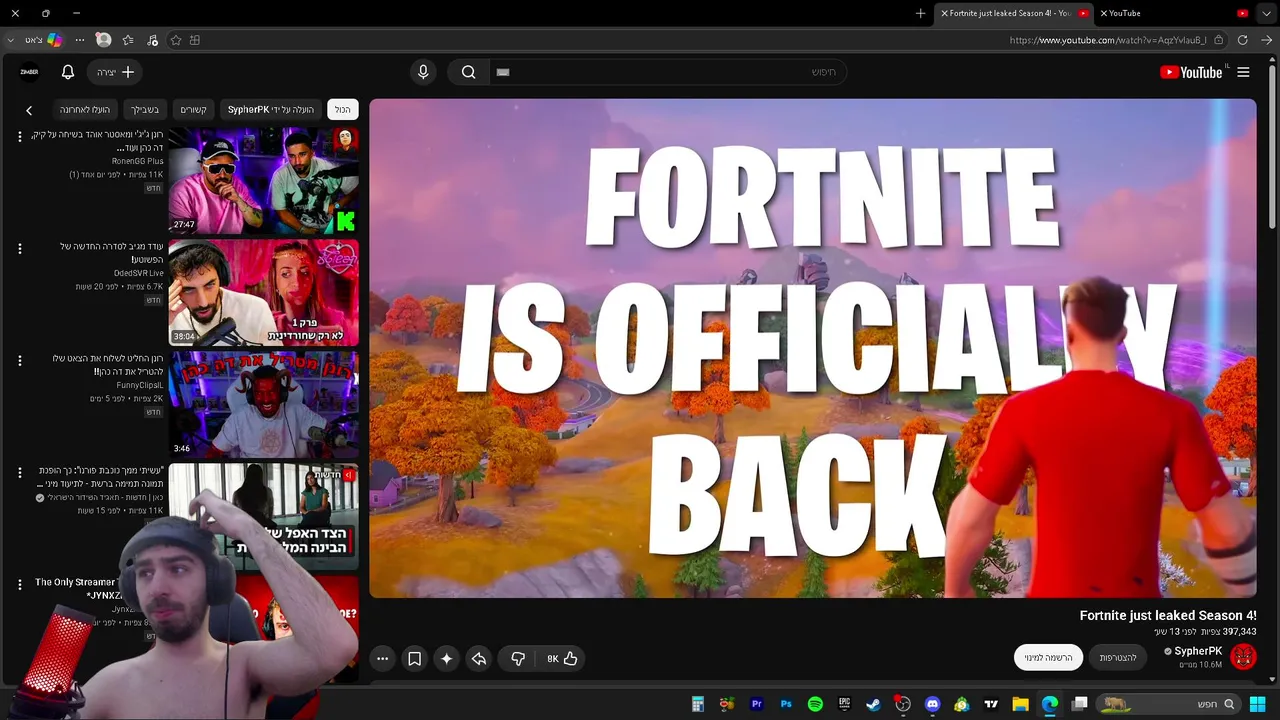This screenshot has width=1280, height=720.
Task: Open the browser settings and more ellipsis
Action: coord(80,40)
